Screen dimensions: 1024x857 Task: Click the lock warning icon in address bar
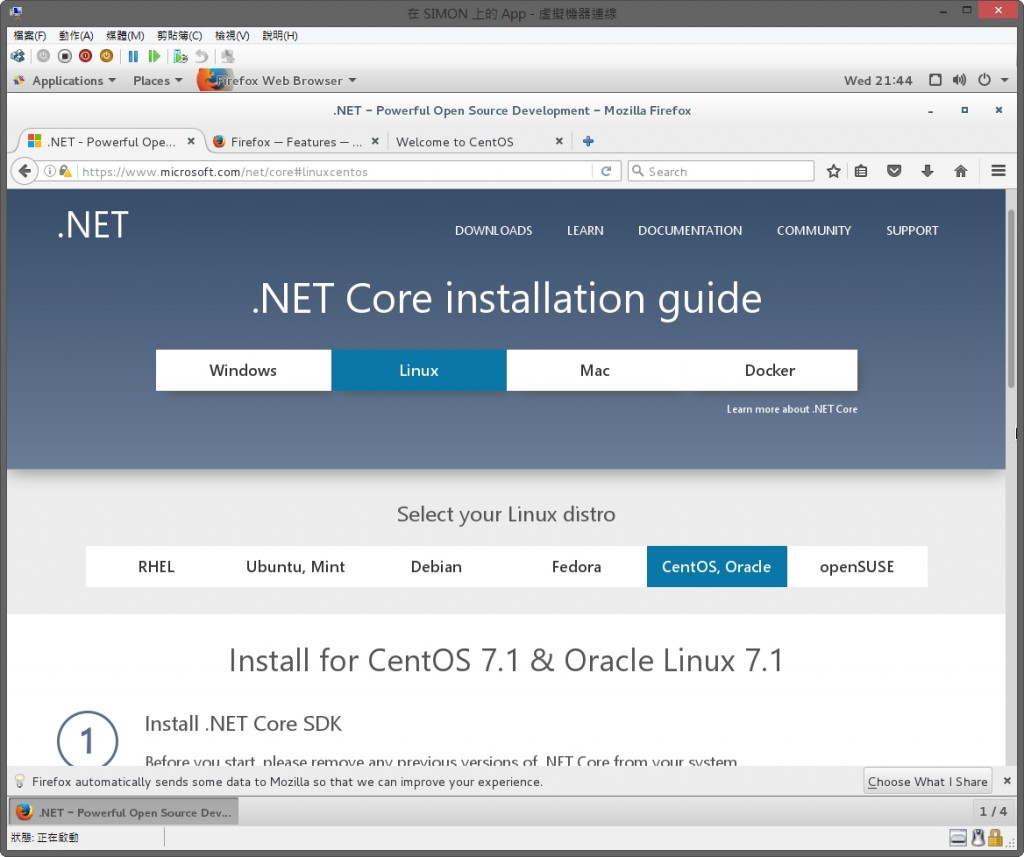tap(65, 171)
